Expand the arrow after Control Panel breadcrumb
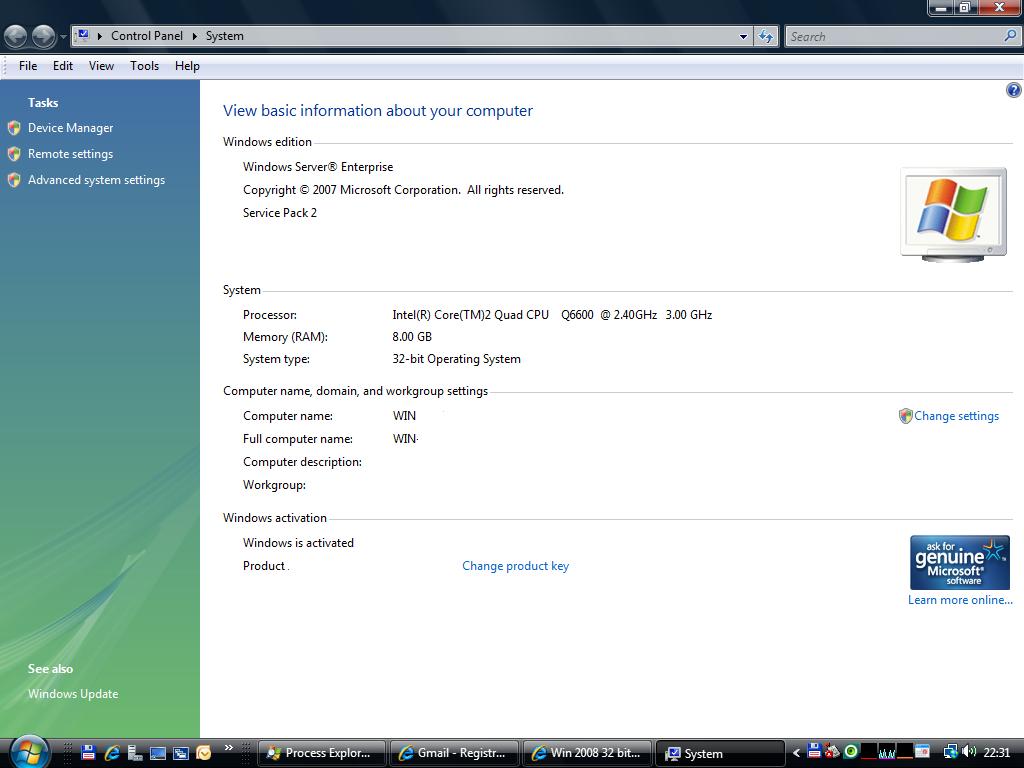 195,36
